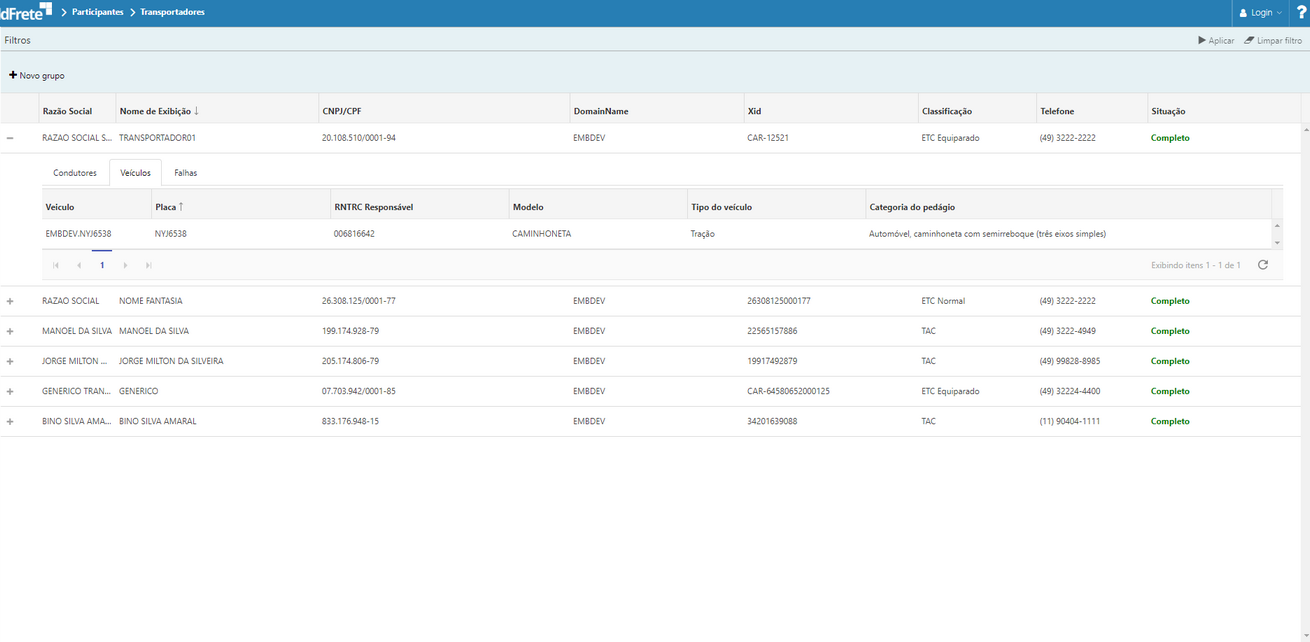1310x642 pixels.
Task: Click Limpar filtro button
Action: pyautogui.click(x=1273, y=41)
